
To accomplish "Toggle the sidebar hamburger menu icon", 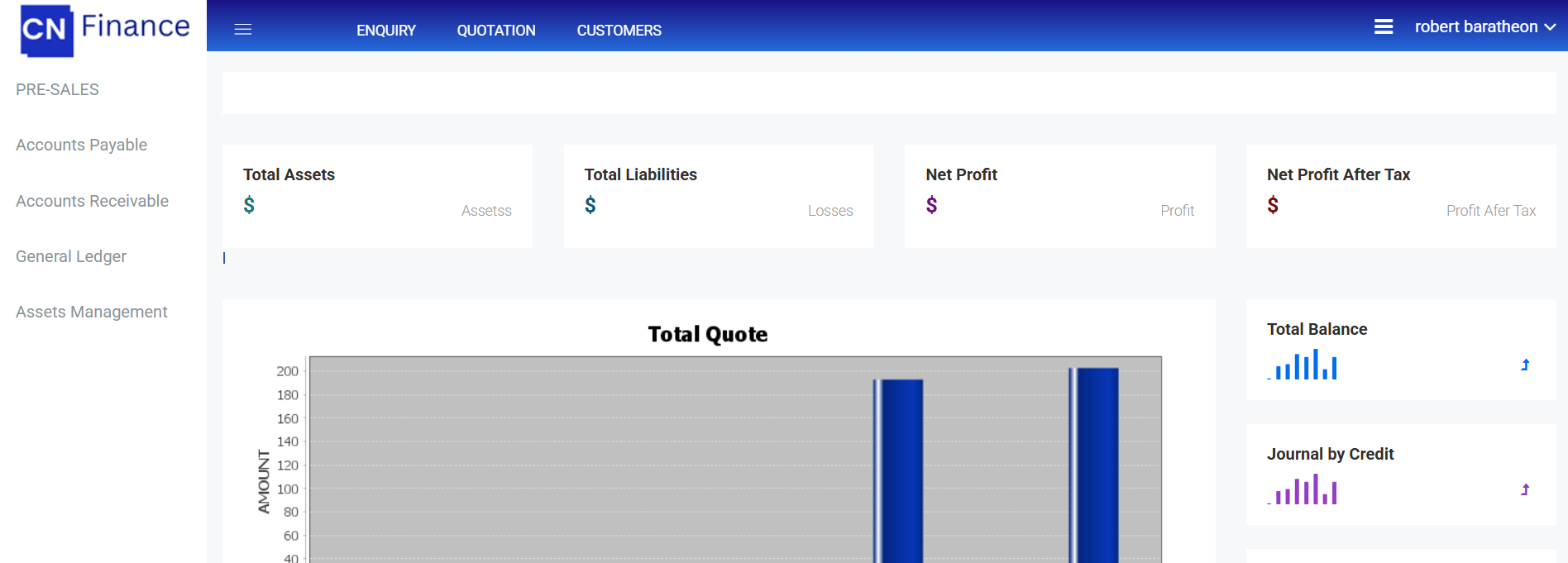I will (242, 30).
